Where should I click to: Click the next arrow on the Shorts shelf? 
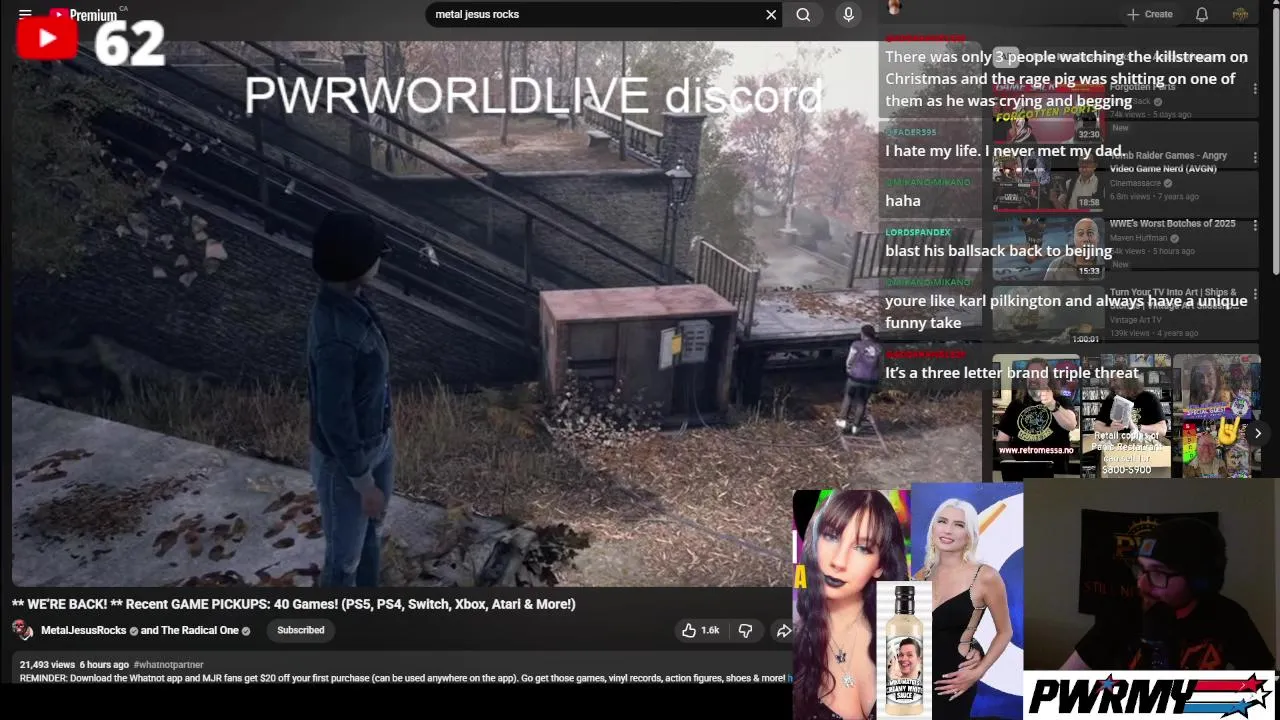pos(1258,433)
